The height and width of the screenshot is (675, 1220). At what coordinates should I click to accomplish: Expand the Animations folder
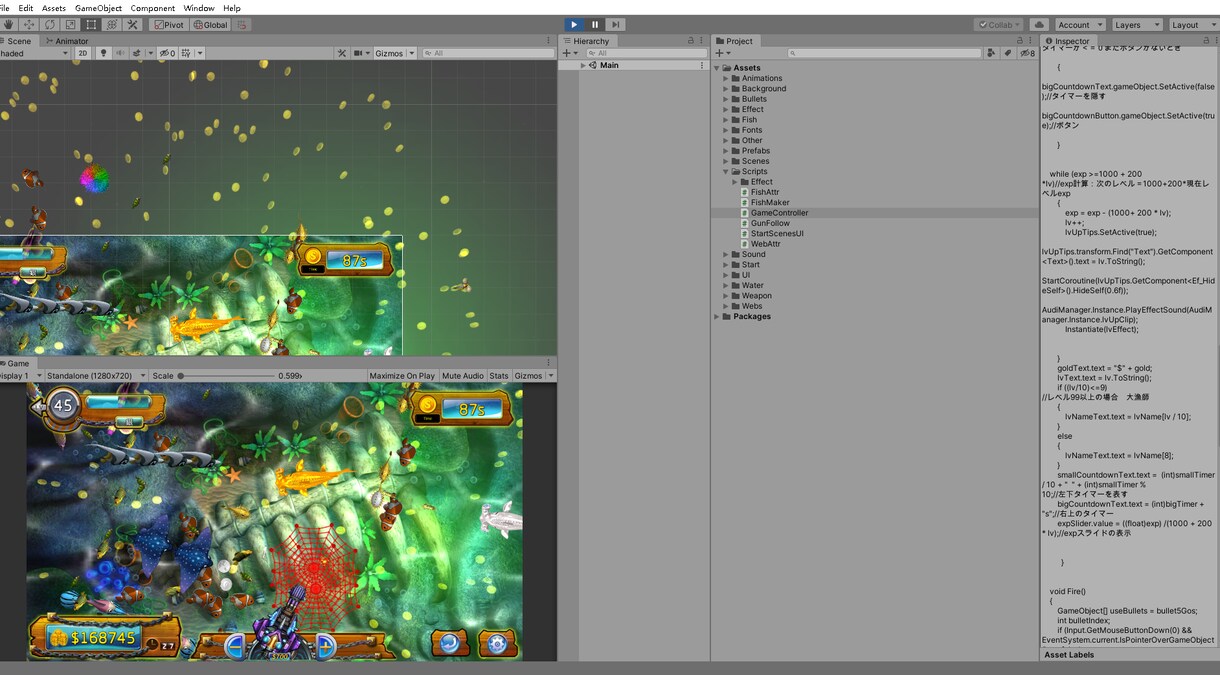click(726, 78)
